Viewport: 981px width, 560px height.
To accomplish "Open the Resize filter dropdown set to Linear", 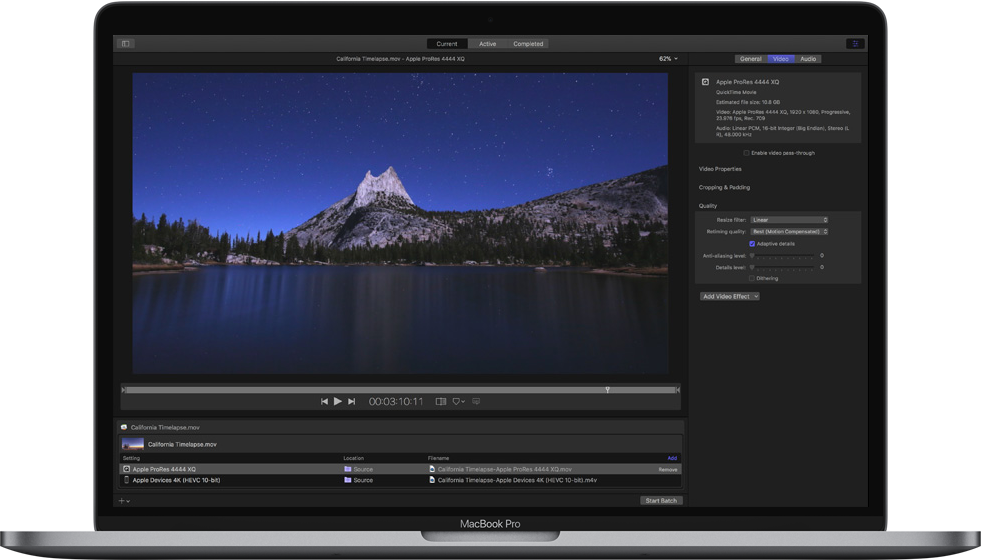I will [x=789, y=220].
